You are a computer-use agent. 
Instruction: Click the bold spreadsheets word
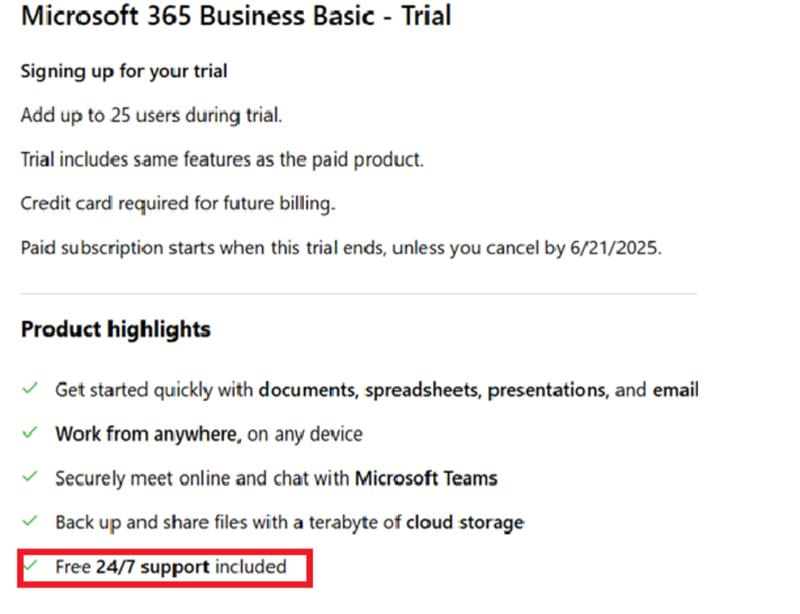point(423,390)
